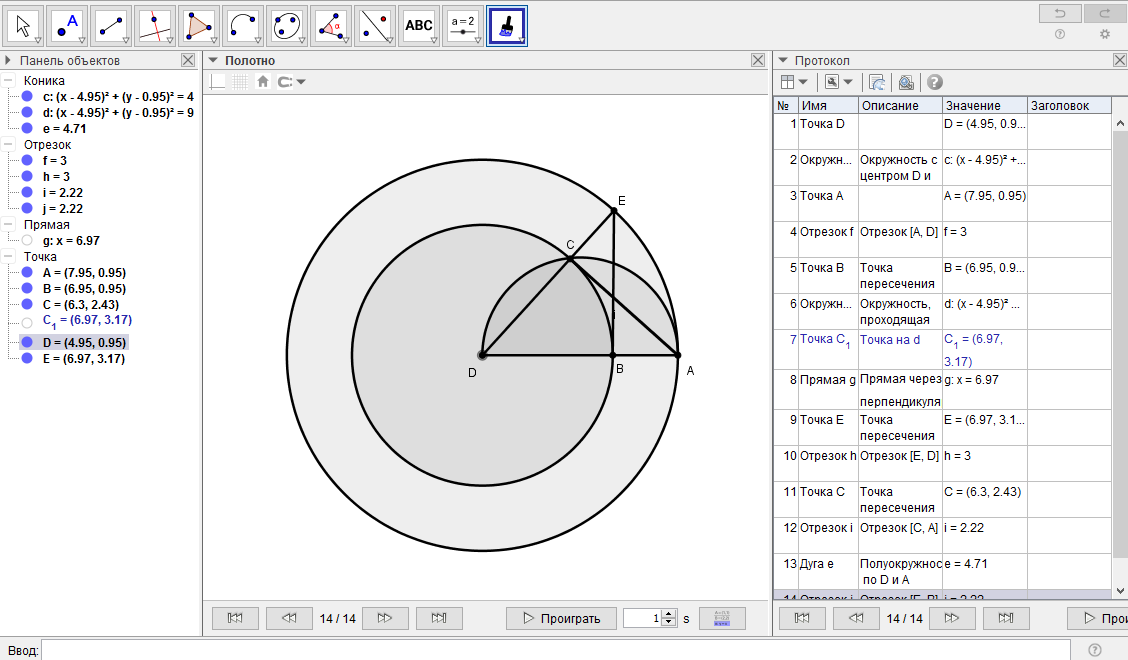This screenshot has width=1128, height=660.
Task: Select the ABC text tool
Action: [x=419, y=25]
